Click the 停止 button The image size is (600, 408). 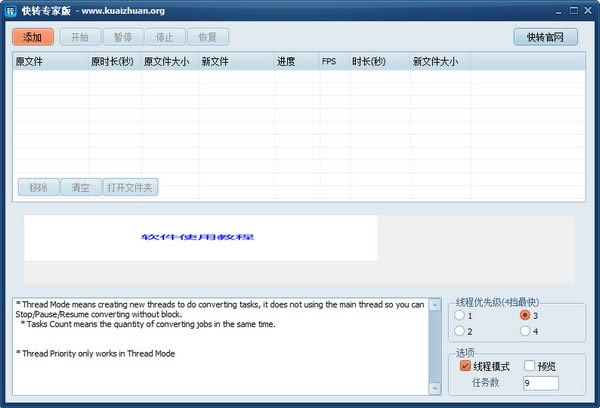[x=165, y=37]
